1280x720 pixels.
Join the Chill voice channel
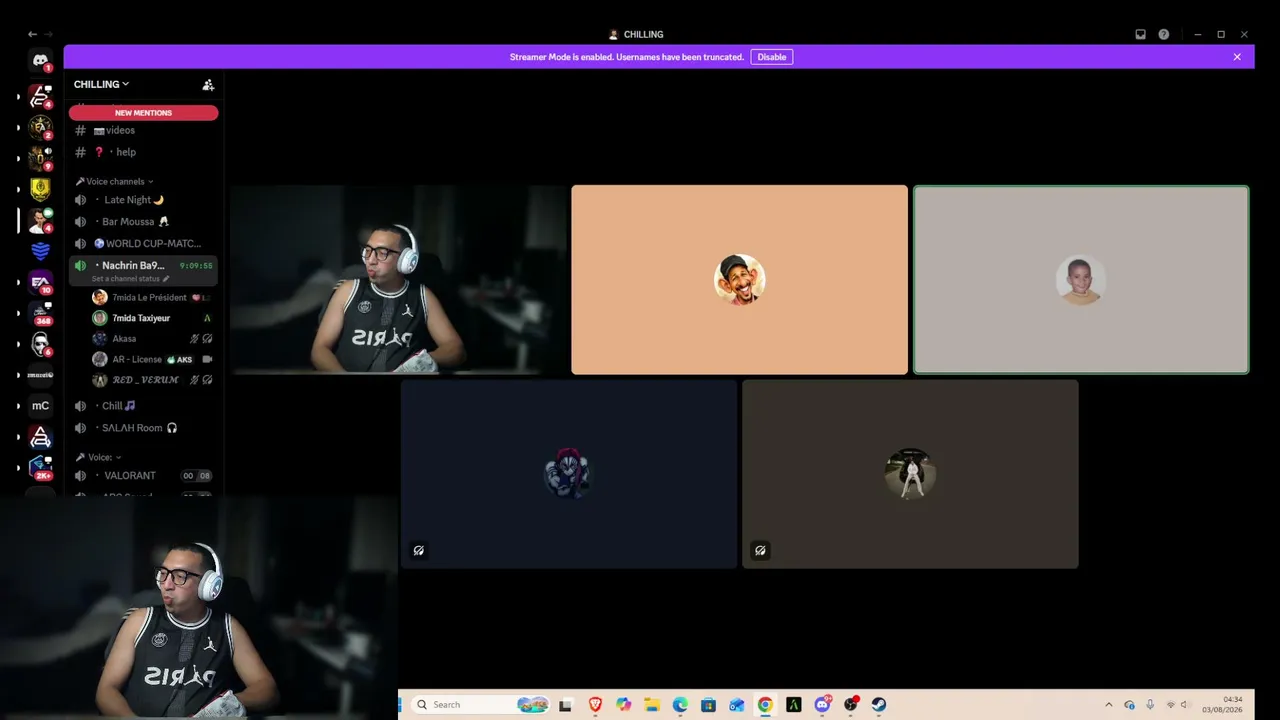click(143, 406)
